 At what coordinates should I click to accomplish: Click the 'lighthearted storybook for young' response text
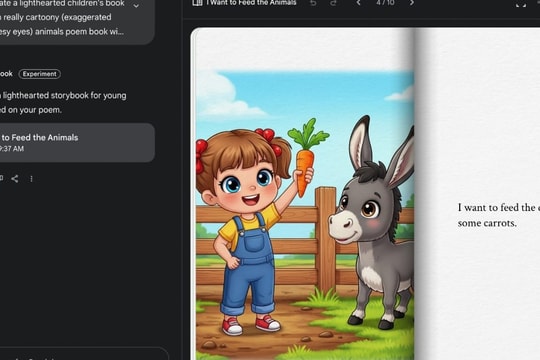(64, 95)
